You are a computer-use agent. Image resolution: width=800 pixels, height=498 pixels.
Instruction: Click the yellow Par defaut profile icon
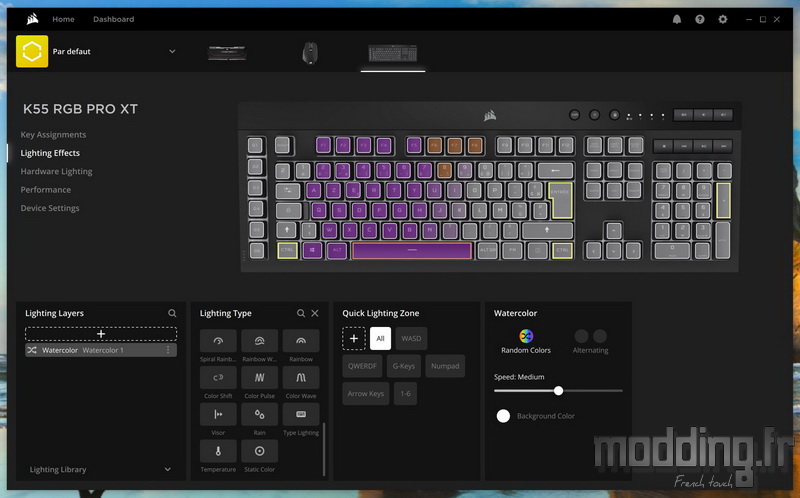(x=32, y=51)
